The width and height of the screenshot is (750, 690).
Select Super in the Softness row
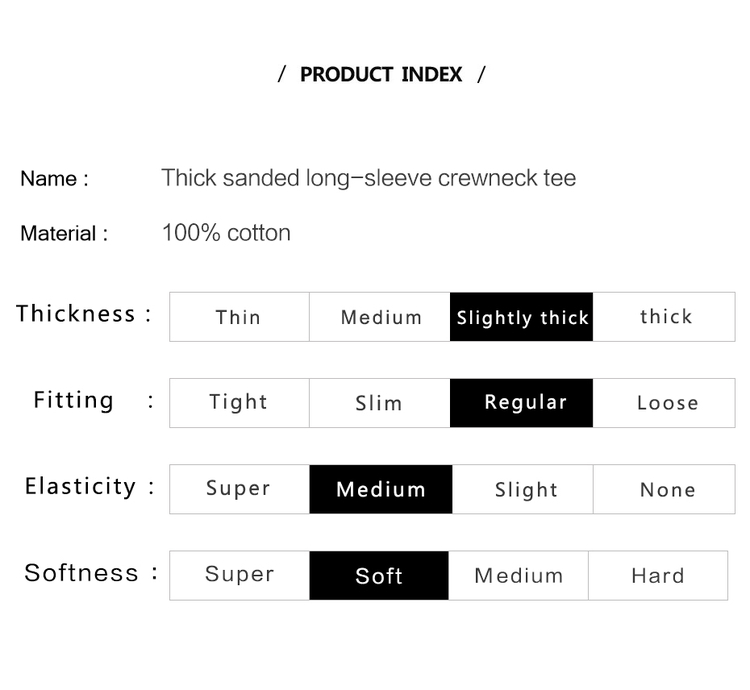[239, 576]
